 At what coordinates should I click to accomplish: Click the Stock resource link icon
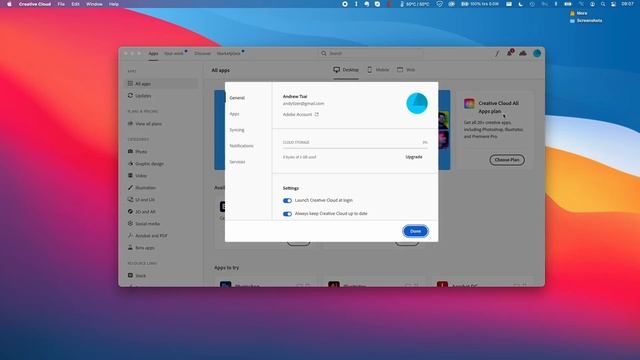point(130,276)
